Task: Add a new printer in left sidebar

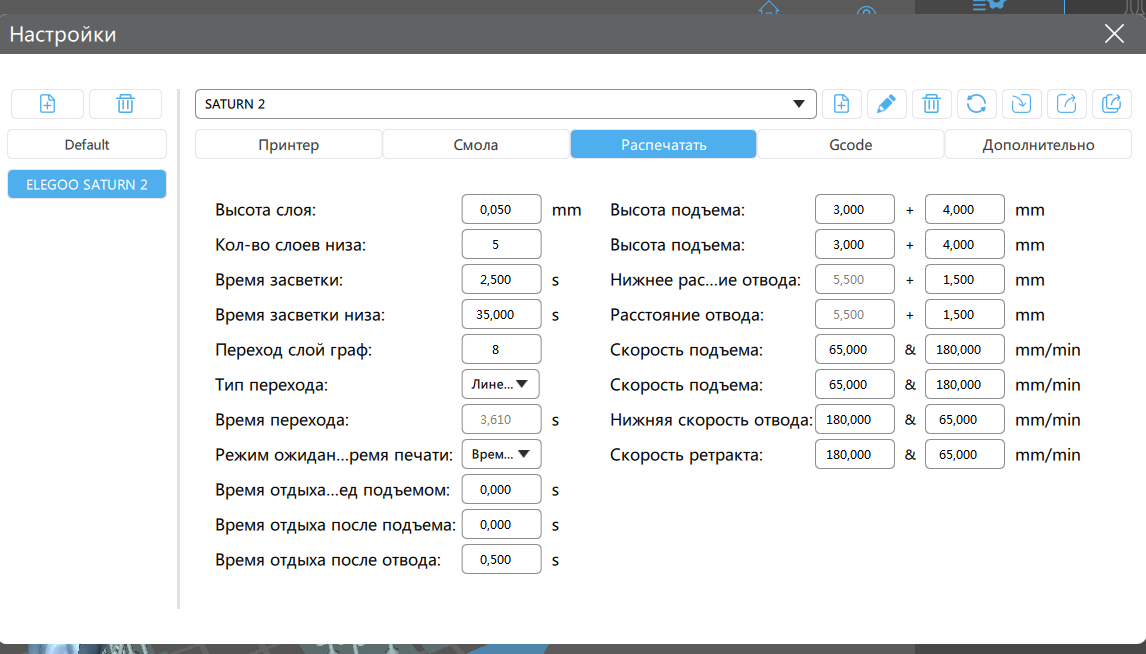Action: (47, 104)
